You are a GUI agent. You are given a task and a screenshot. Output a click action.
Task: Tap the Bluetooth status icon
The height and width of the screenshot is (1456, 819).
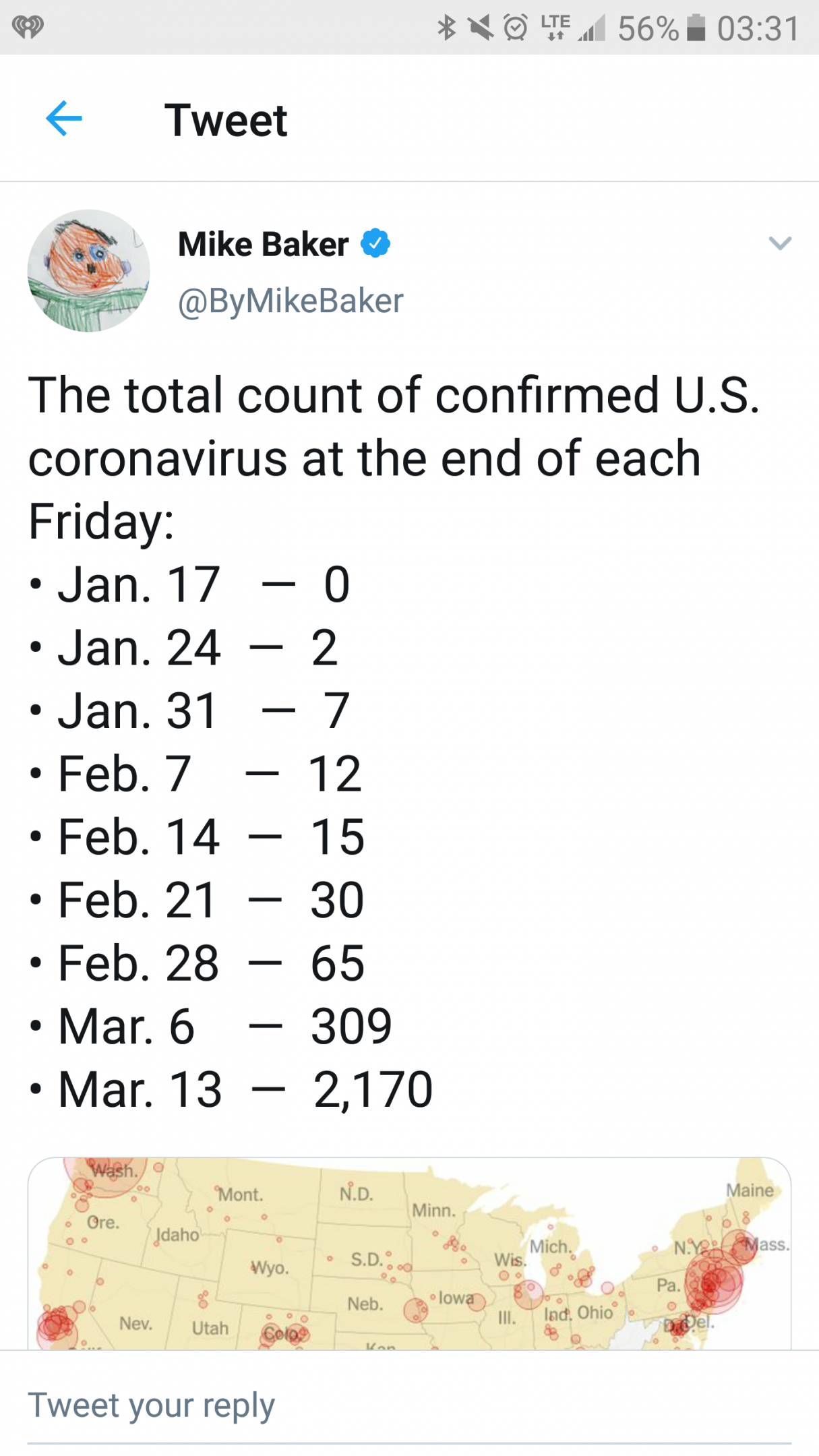point(446,28)
